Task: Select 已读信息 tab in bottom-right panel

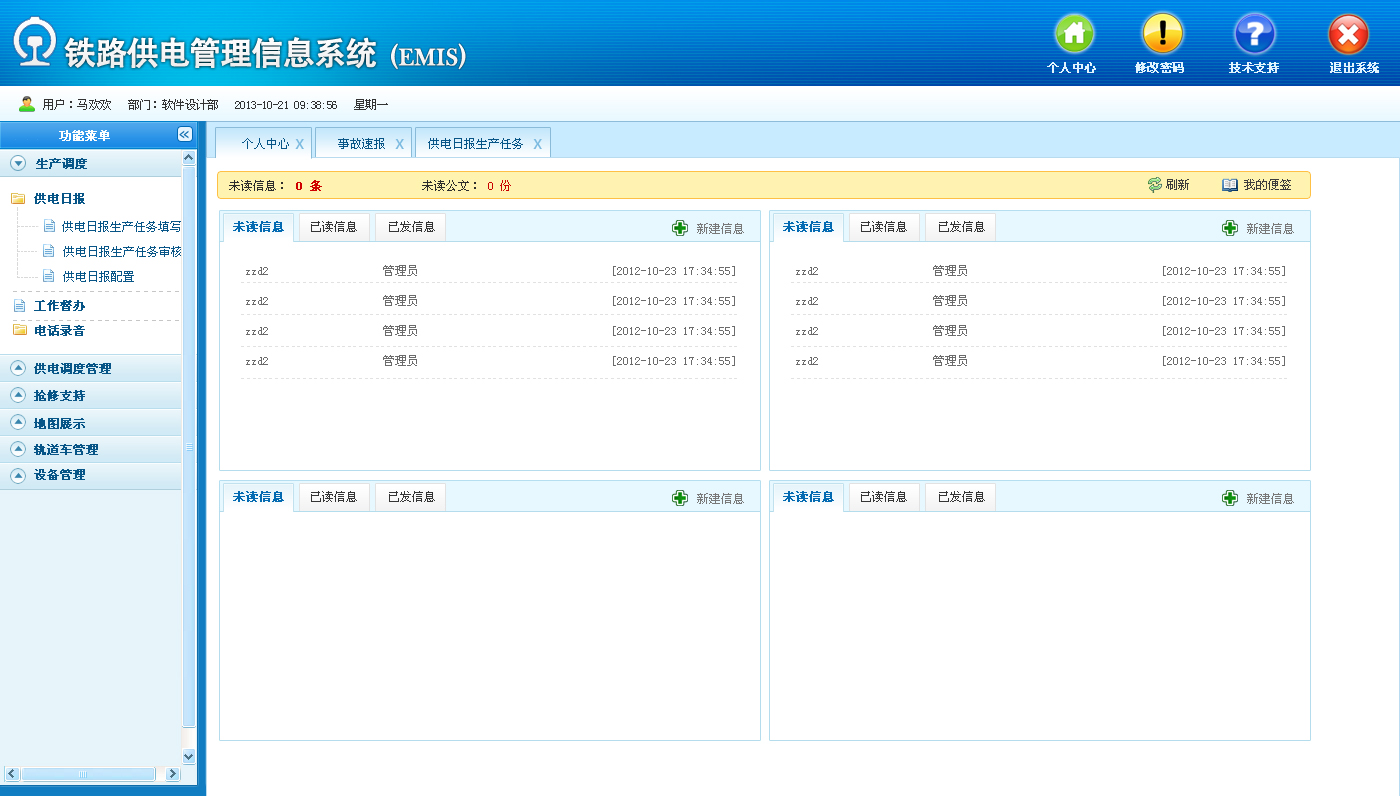Action: coord(884,497)
